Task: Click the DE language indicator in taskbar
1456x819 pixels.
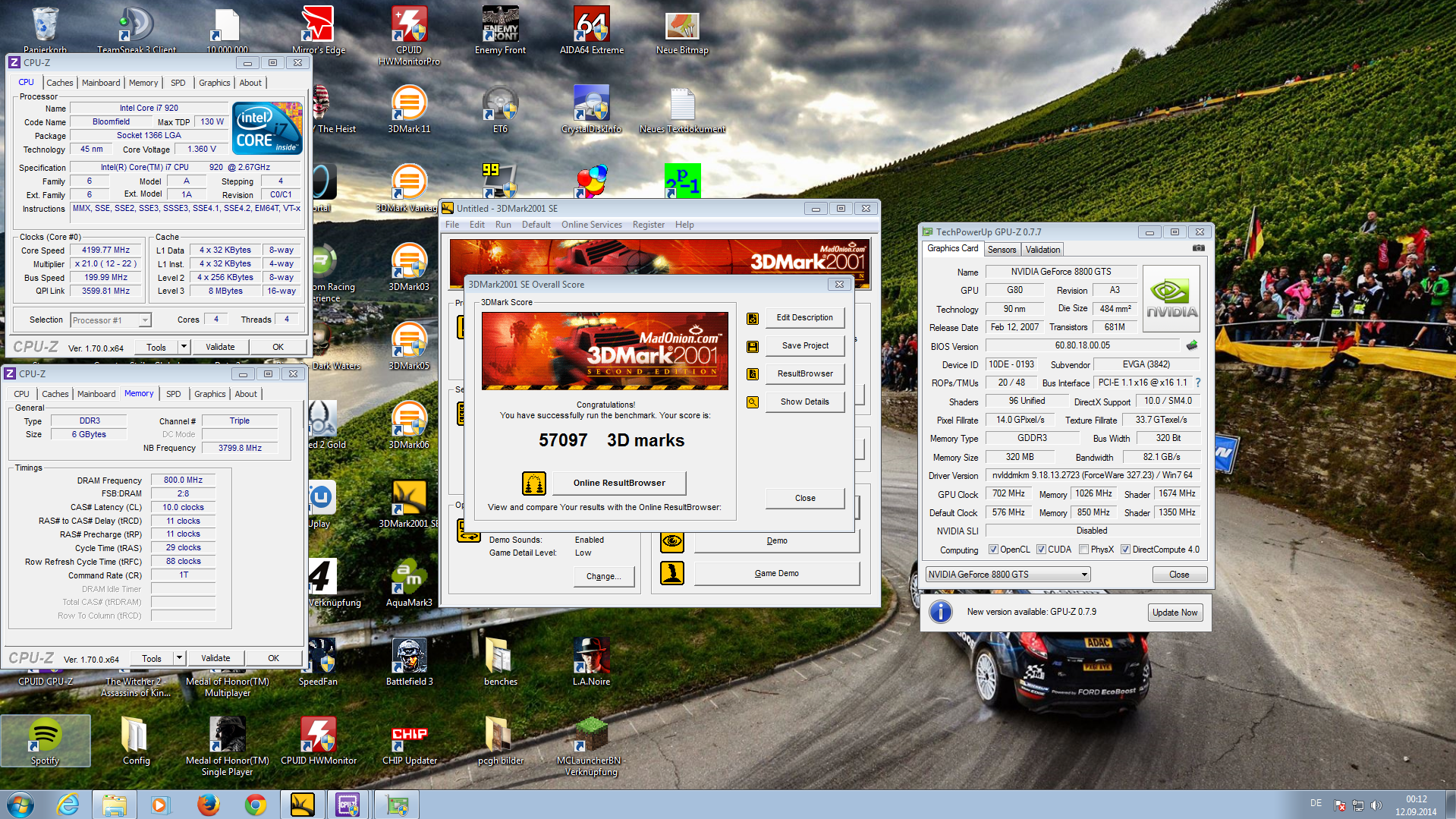Action: 1316,803
